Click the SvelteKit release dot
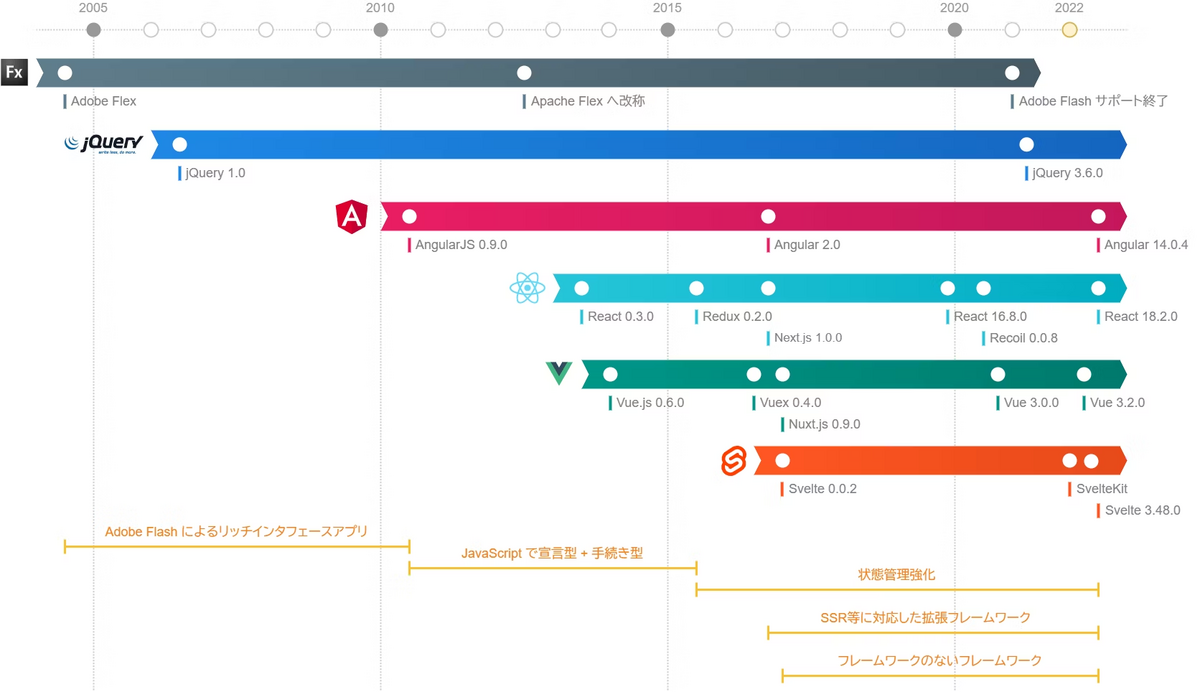The height and width of the screenshot is (692, 1200). (x=1070, y=461)
